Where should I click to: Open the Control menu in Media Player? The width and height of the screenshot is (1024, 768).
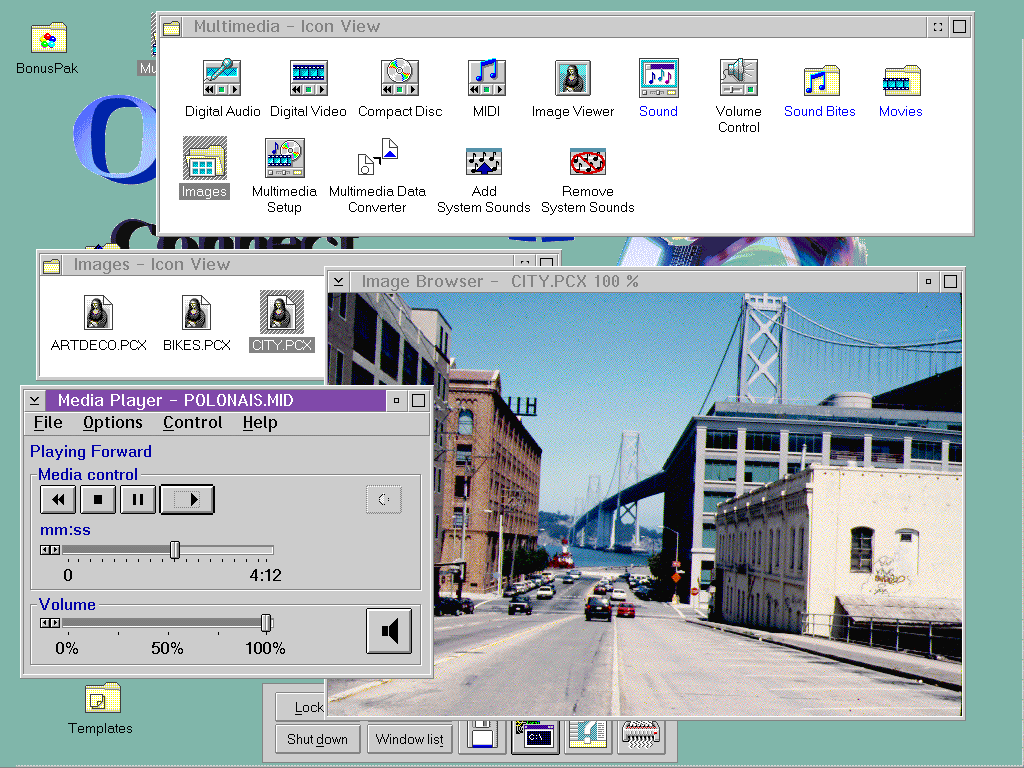(192, 423)
